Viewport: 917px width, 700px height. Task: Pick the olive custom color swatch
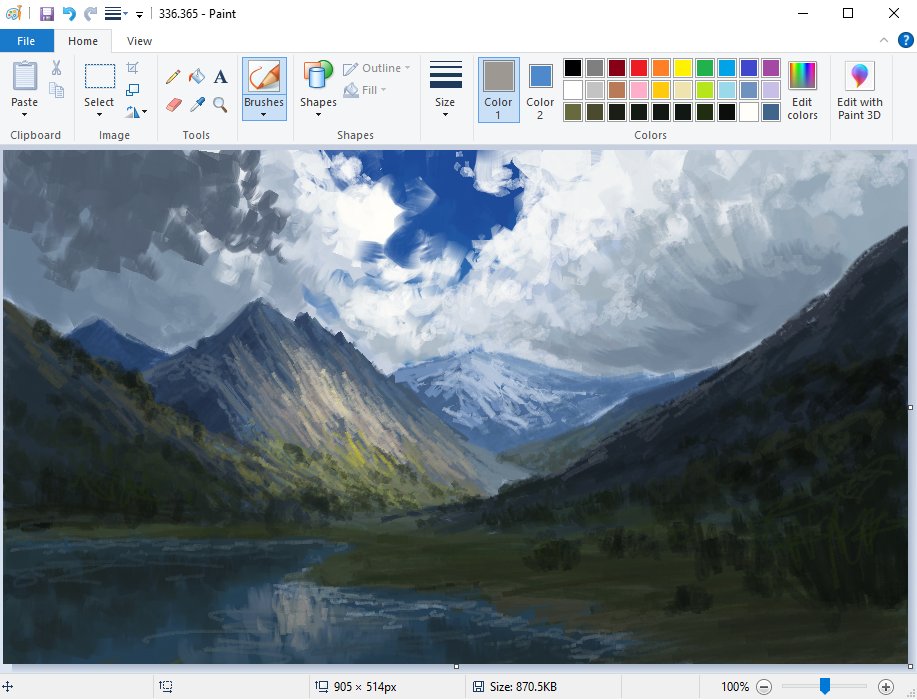(x=573, y=112)
